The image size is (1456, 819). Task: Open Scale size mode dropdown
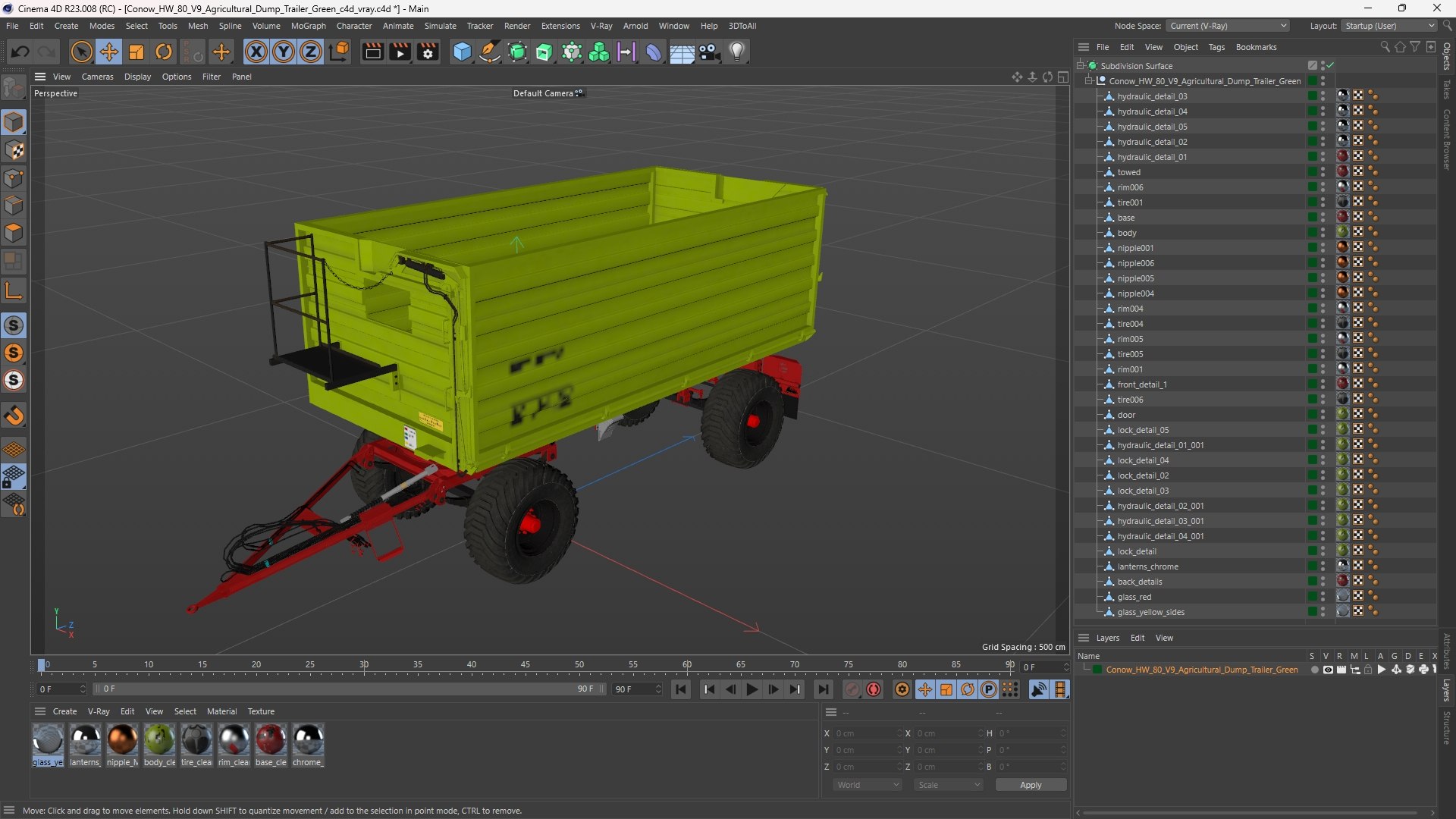pyautogui.click(x=949, y=785)
